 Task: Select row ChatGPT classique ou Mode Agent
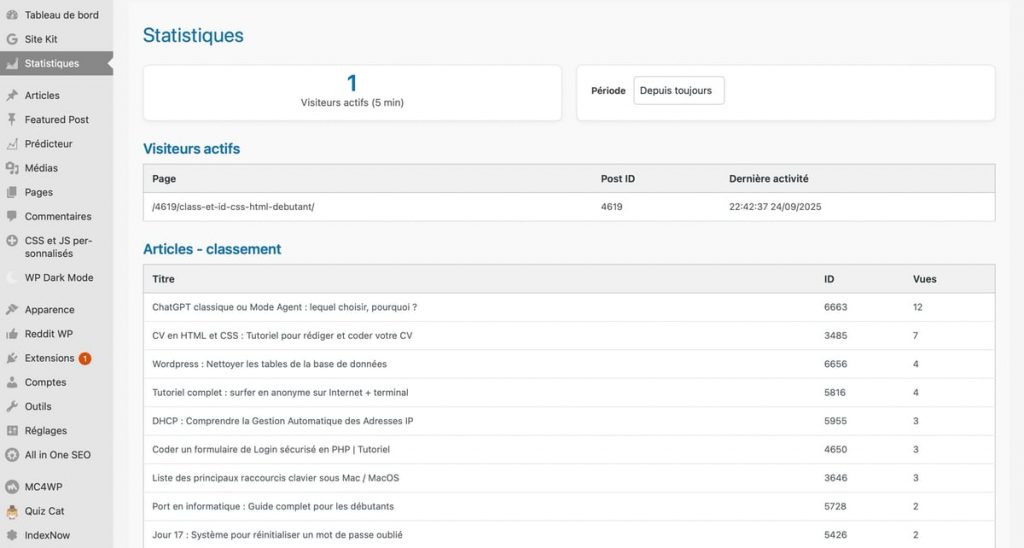[x=569, y=307]
